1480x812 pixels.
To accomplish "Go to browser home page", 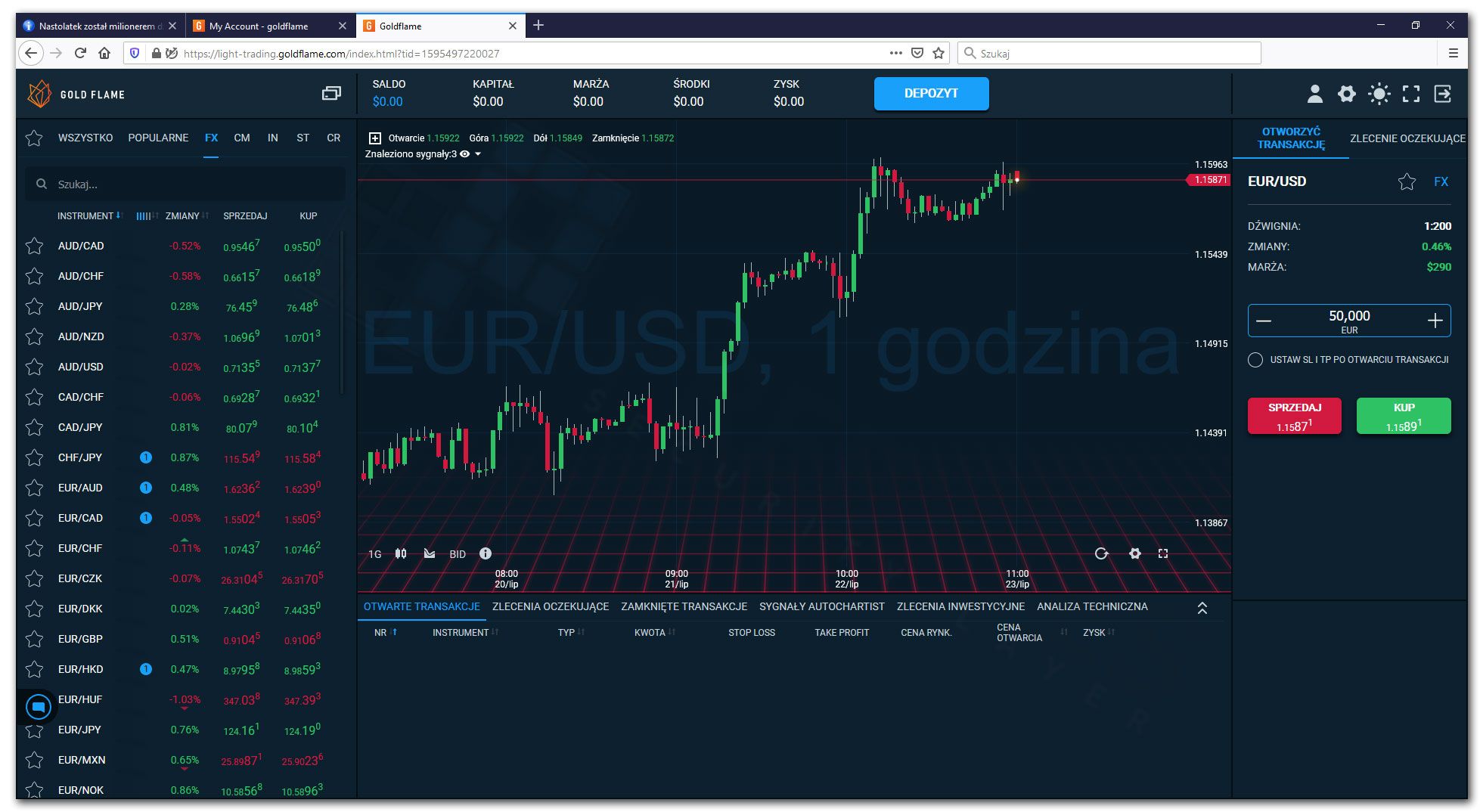I will pos(104,53).
